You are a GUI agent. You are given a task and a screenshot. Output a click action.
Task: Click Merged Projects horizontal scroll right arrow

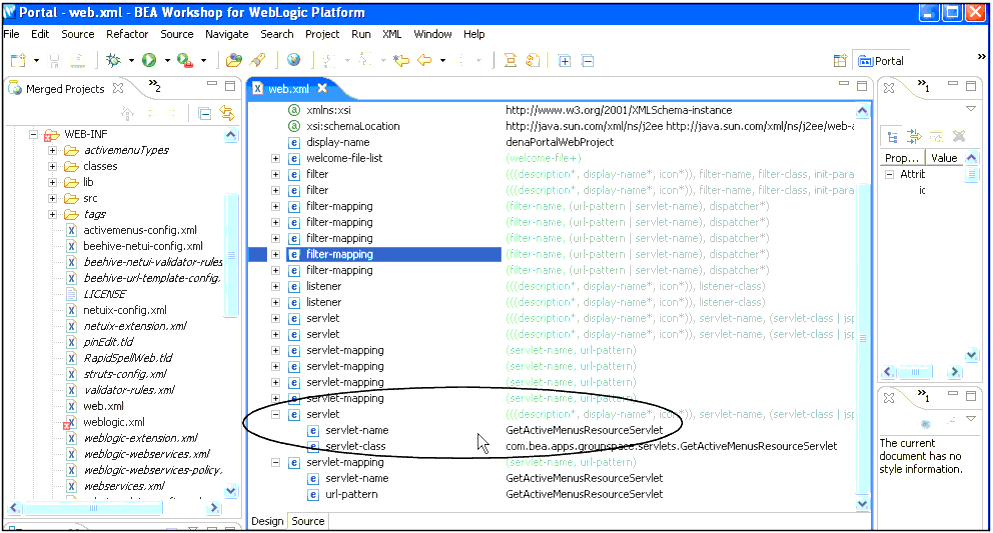214,508
